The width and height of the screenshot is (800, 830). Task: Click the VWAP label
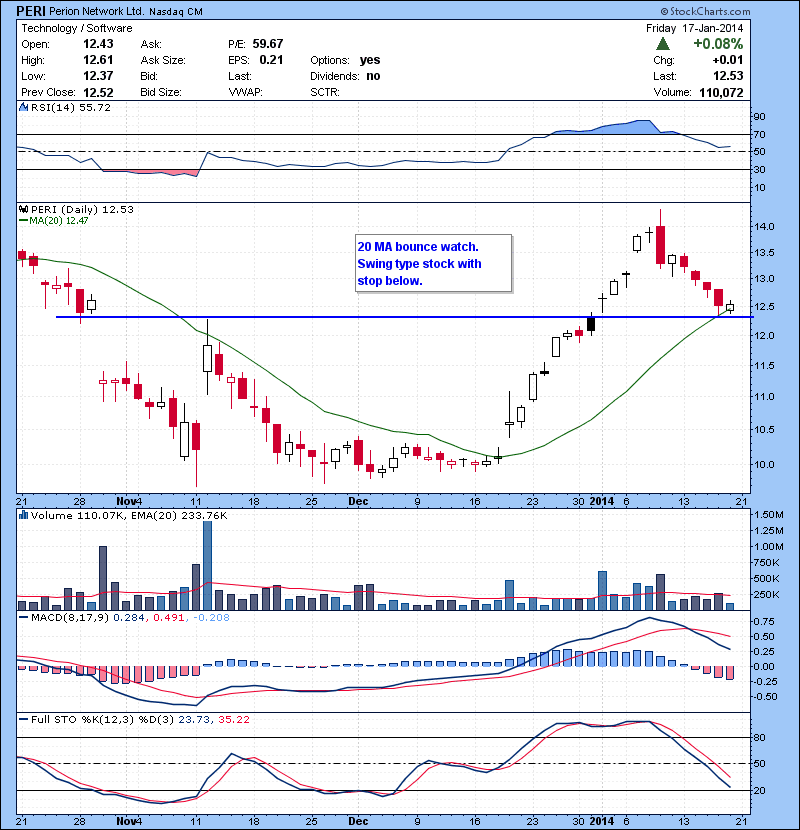click(x=245, y=92)
